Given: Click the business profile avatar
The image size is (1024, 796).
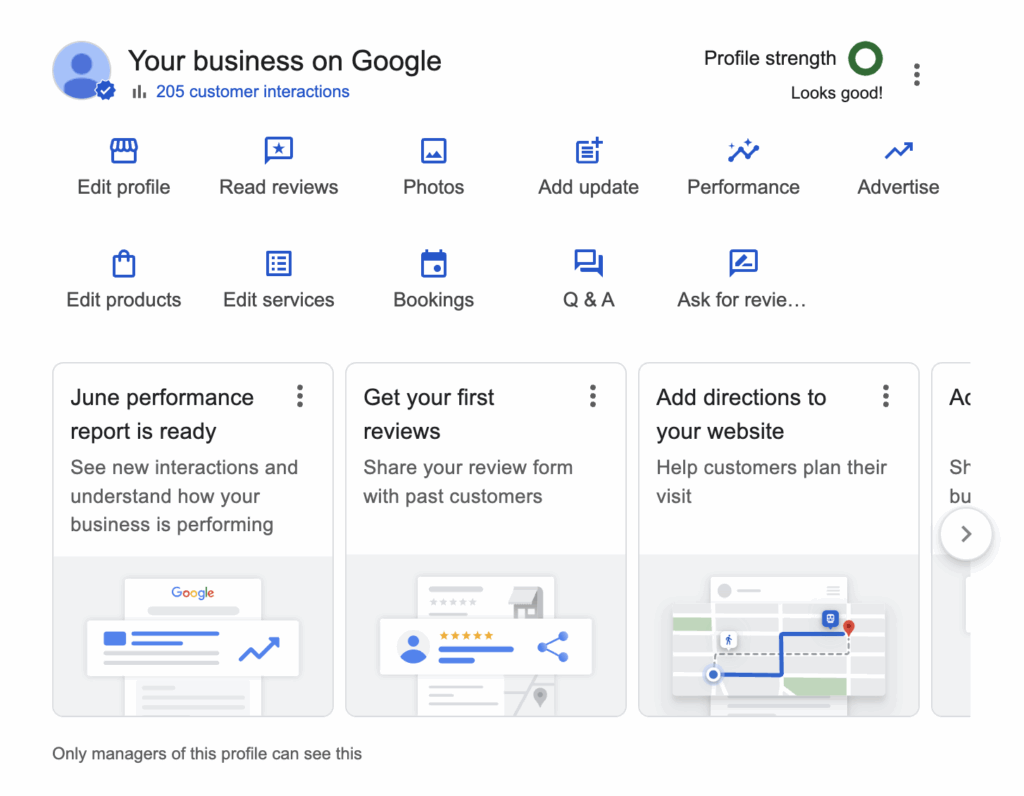Looking at the screenshot, I should click(82, 71).
